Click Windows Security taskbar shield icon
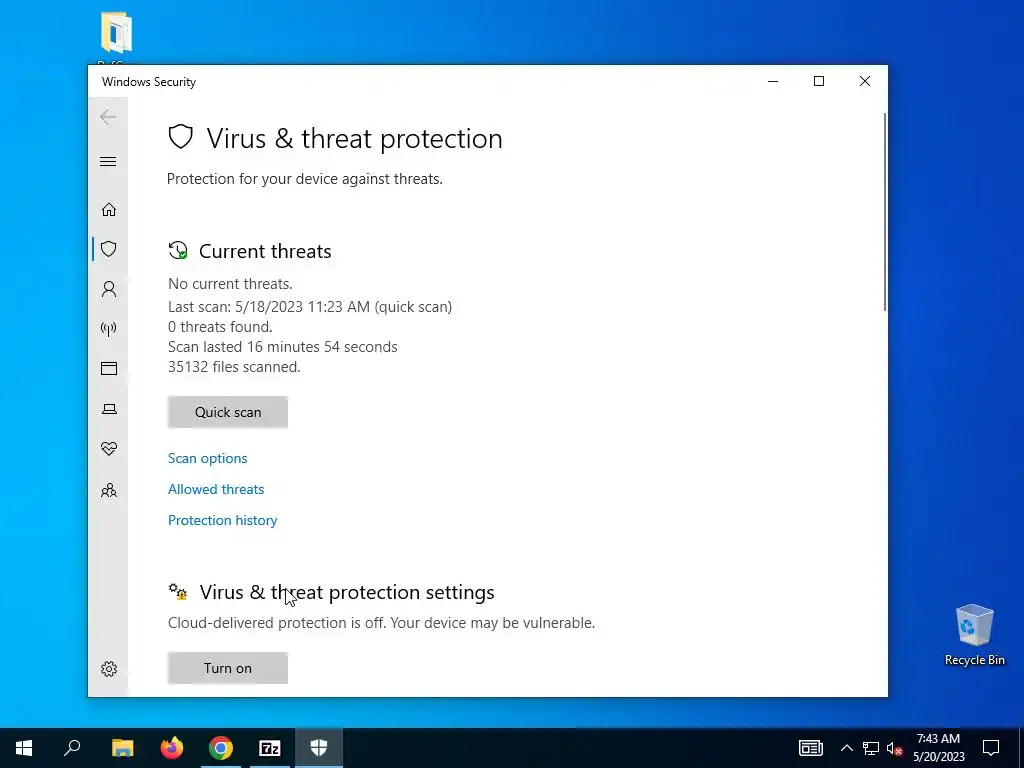The height and width of the screenshot is (768, 1024). coord(319,748)
